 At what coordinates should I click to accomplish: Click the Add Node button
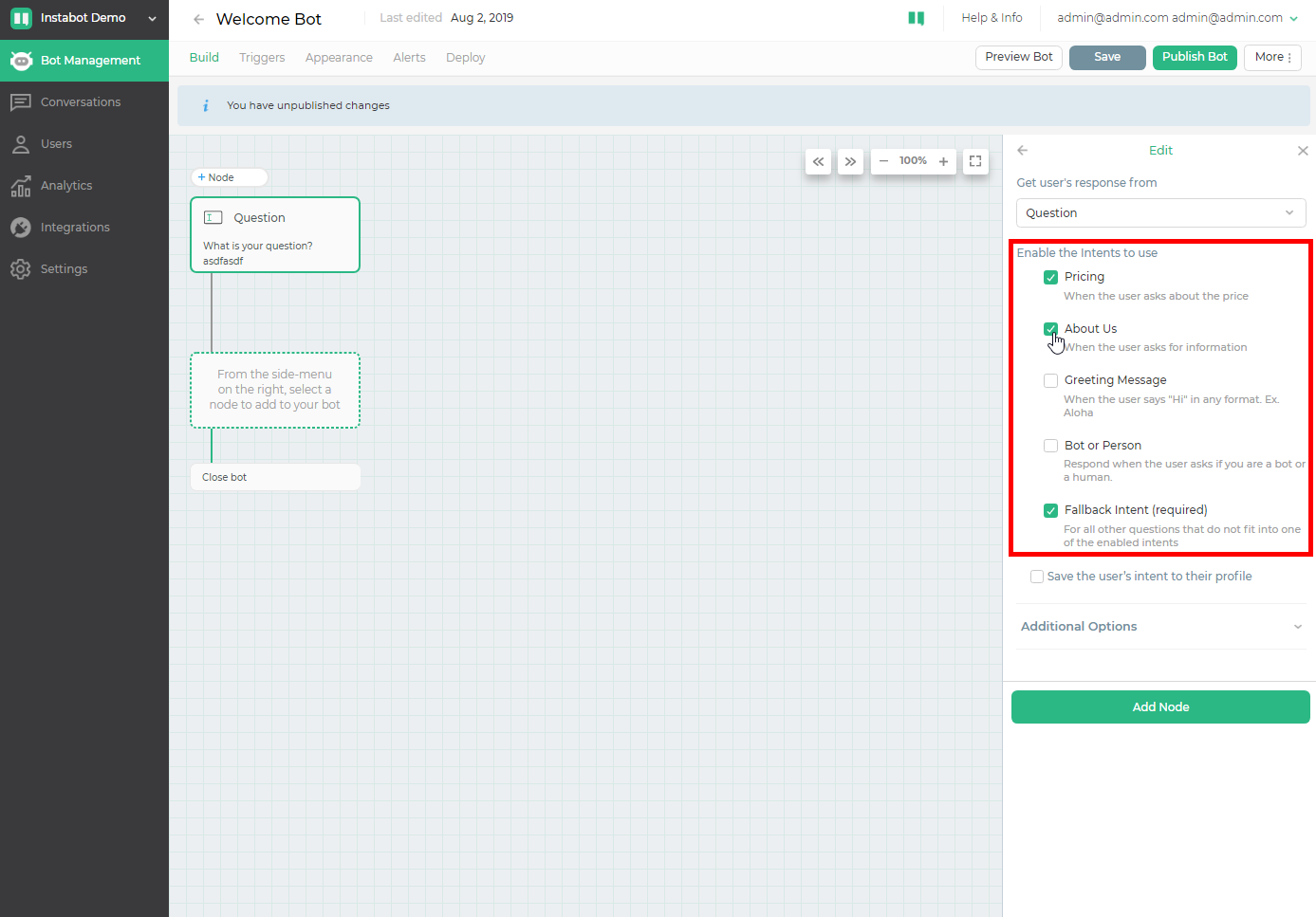(1160, 707)
